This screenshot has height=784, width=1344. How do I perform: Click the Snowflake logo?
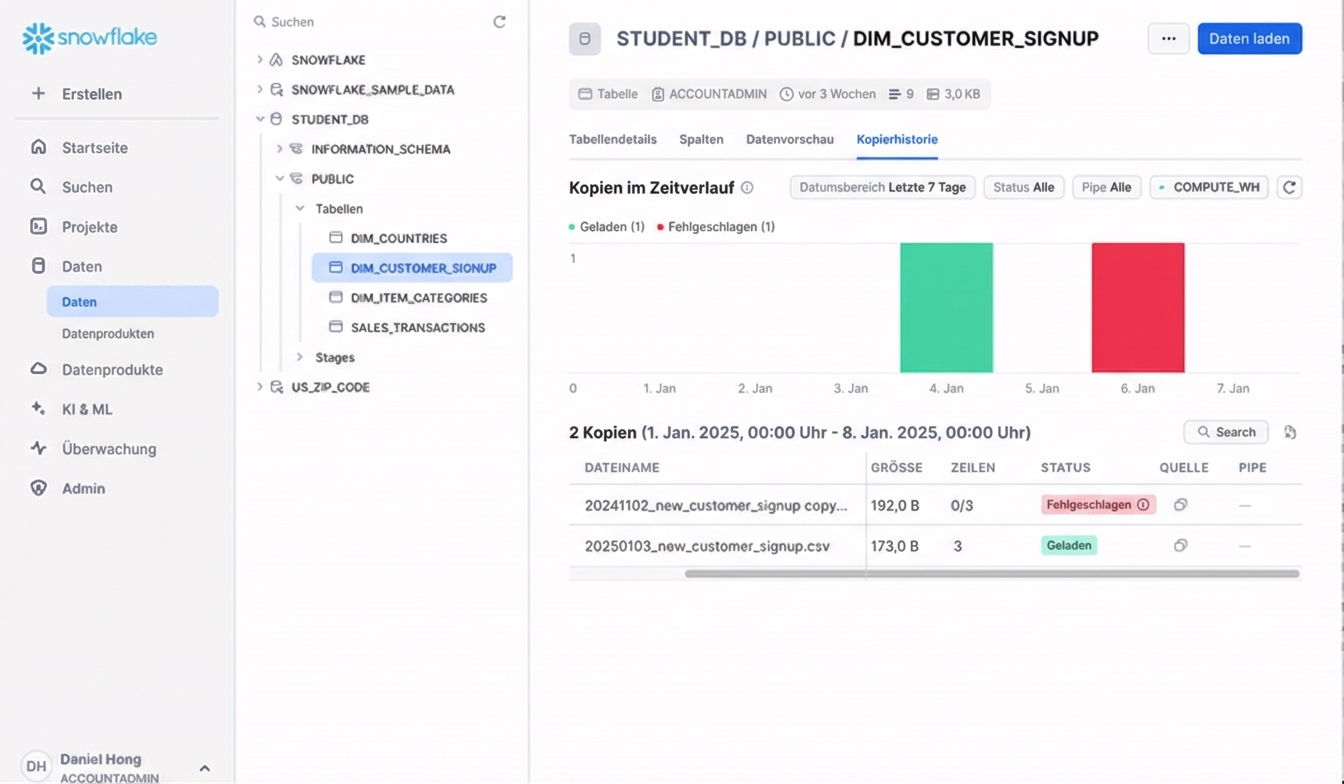click(x=90, y=38)
